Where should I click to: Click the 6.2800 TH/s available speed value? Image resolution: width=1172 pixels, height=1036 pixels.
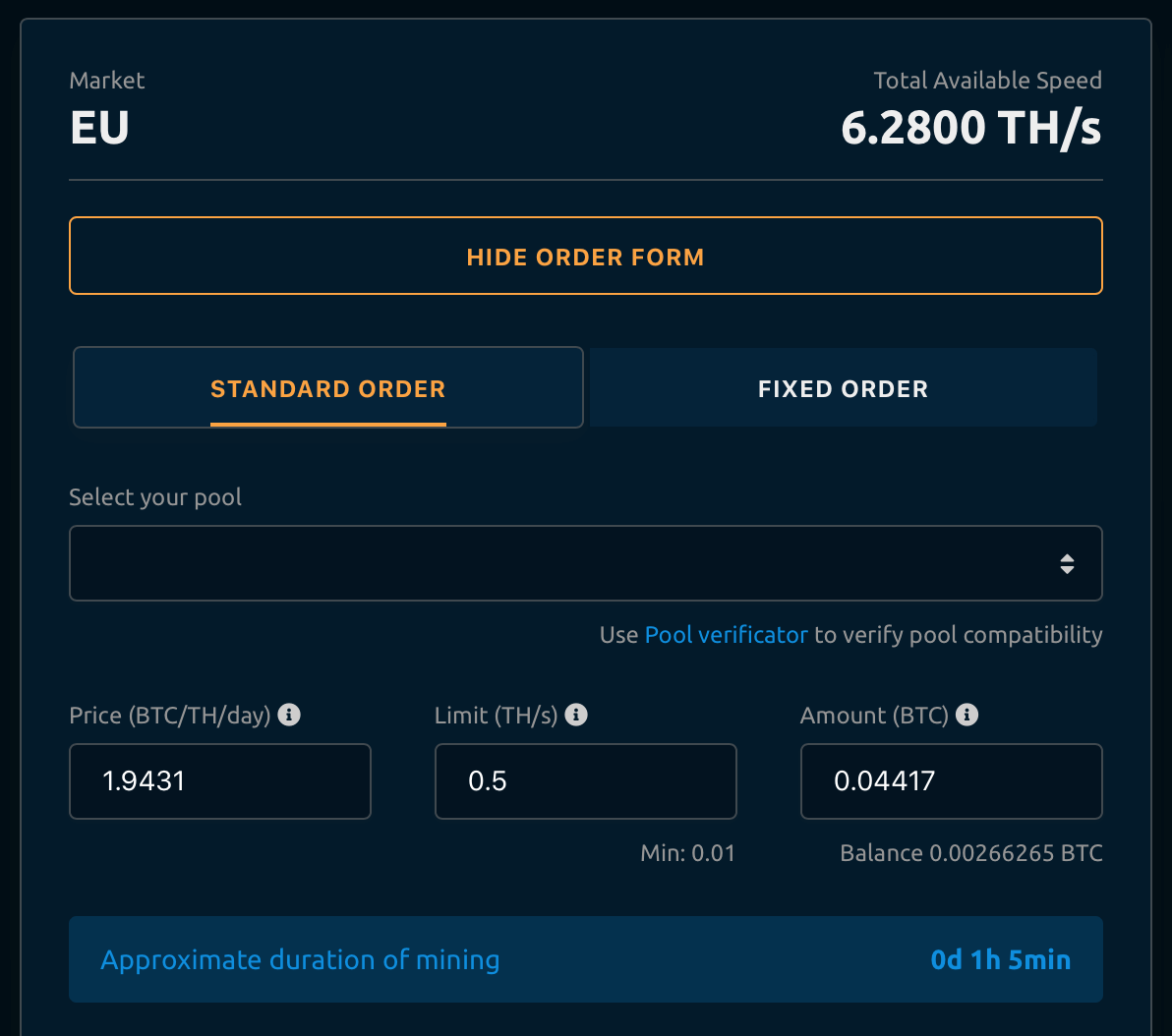coord(970,128)
